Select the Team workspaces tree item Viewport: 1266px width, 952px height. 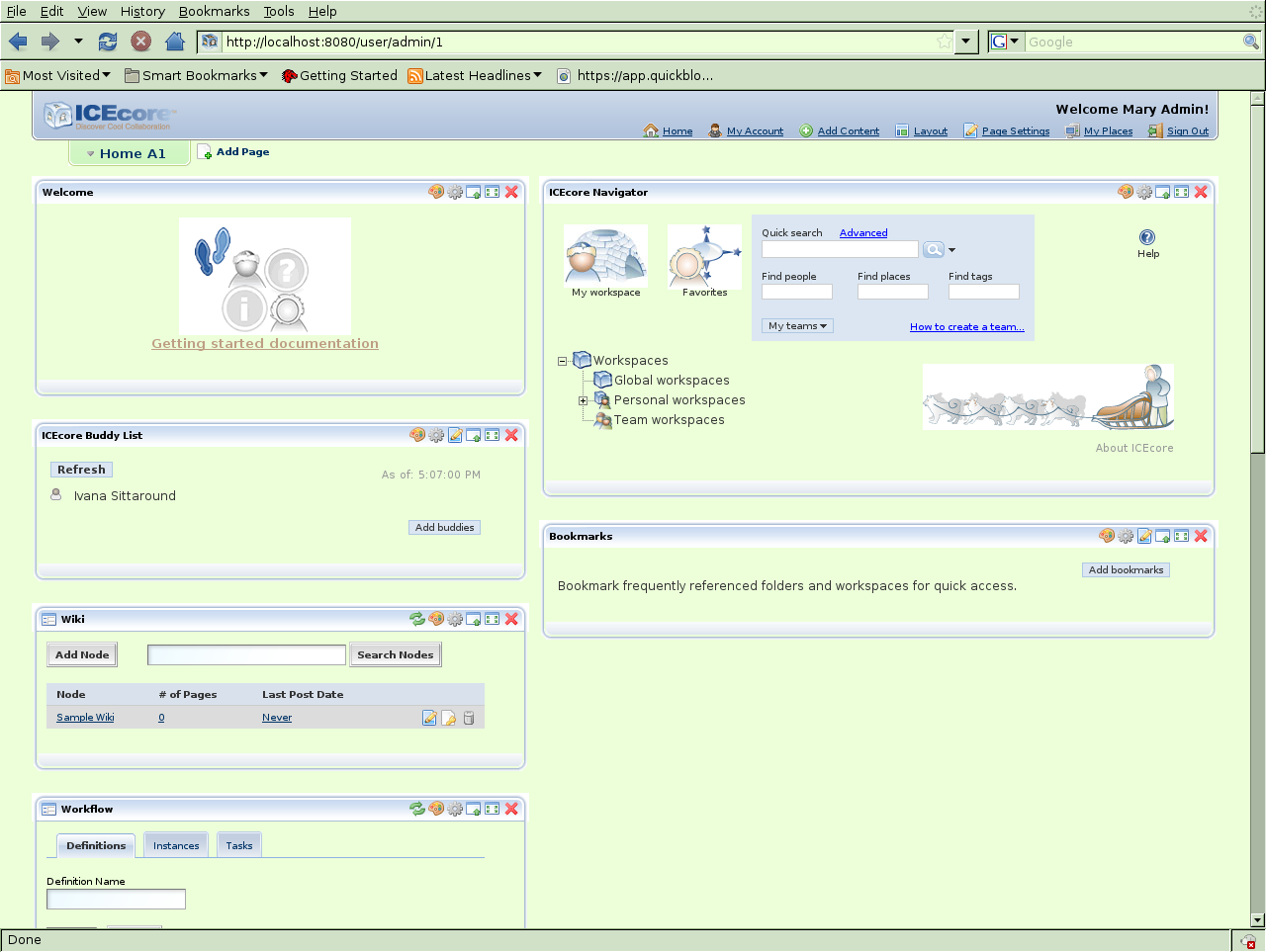pyautogui.click(x=670, y=420)
